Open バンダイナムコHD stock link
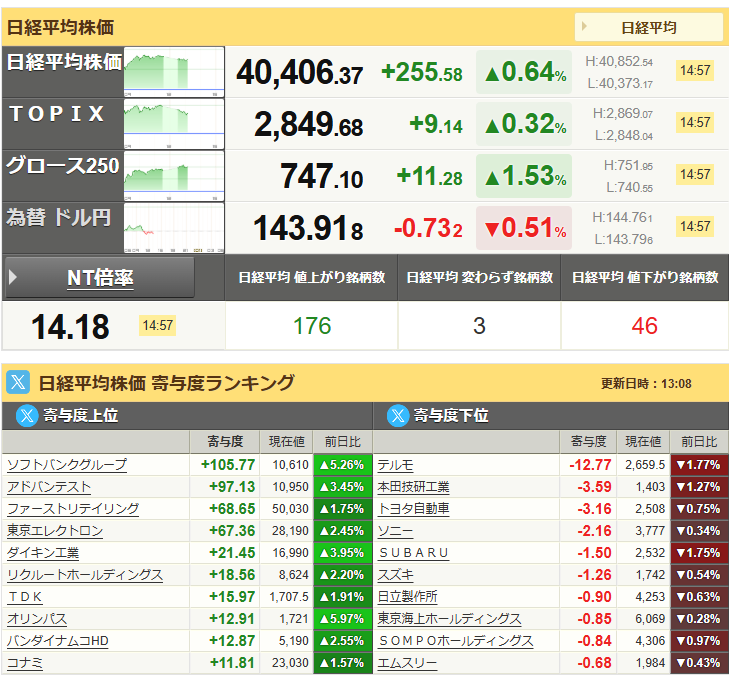733x678 pixels. [x=58, y=641]
